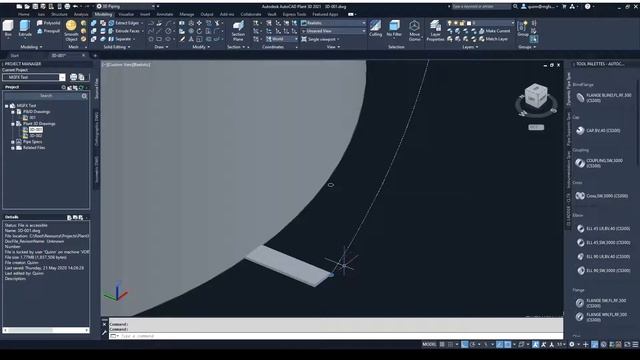Enable the Culling selection option
Image resolution: width=640 pixels, height=360 pixels.
(x=375, y=29)
